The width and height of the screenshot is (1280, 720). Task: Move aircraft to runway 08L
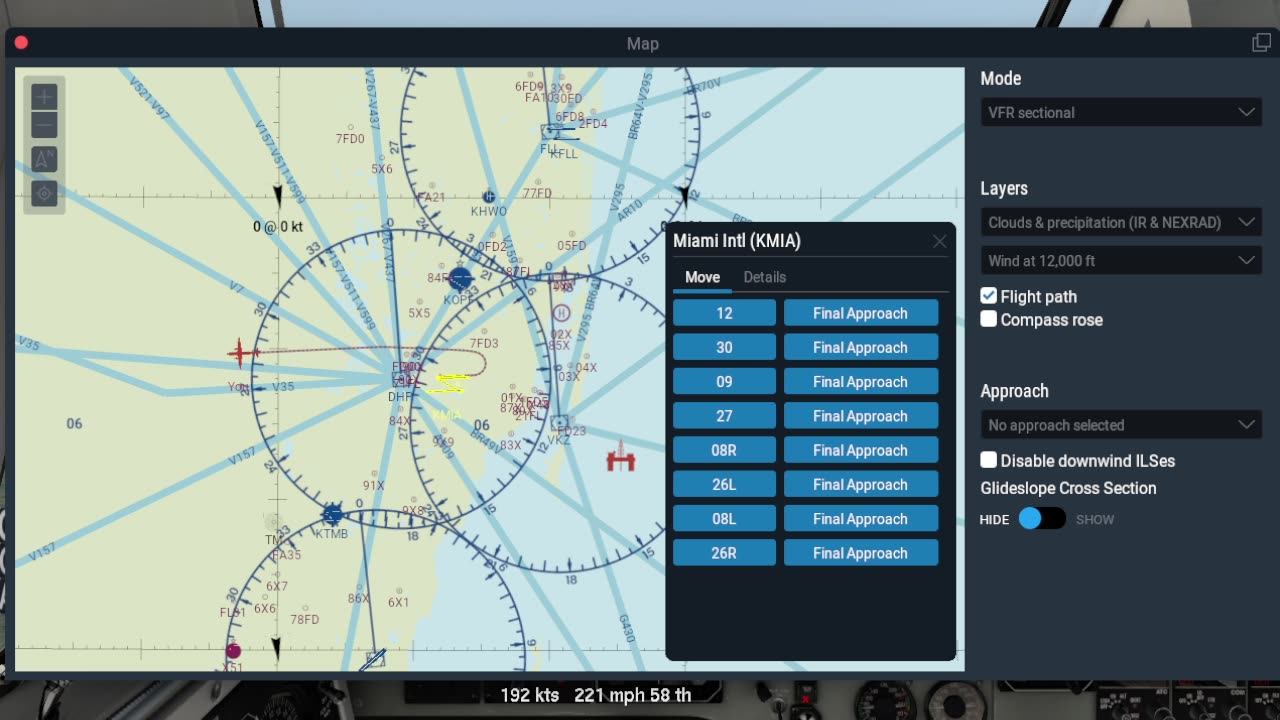(x=724, y=519)
